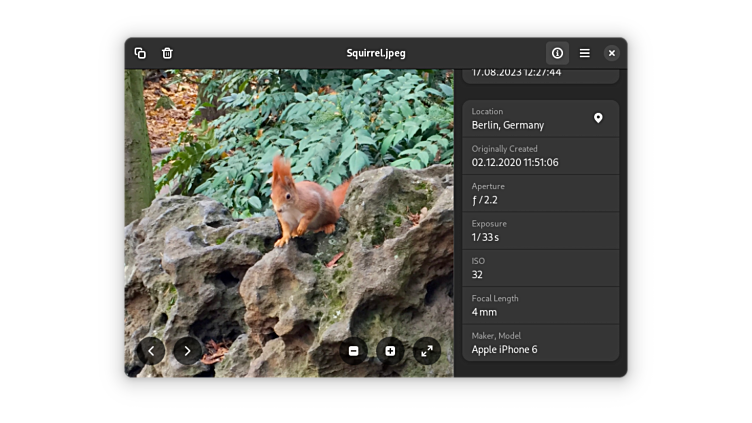
Task: Select the Maker, Model Apple iPhone 6 row
Action: point(540,343)
